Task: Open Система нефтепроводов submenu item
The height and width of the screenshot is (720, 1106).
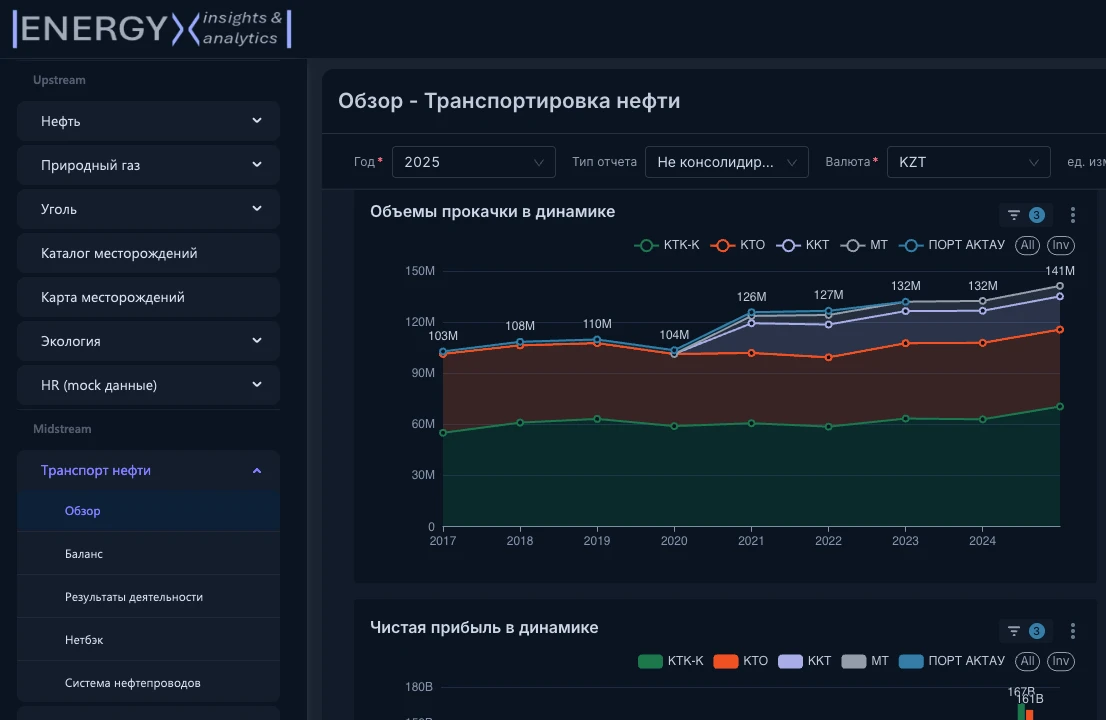Action: pyautogui.click(x=149, y=683)
